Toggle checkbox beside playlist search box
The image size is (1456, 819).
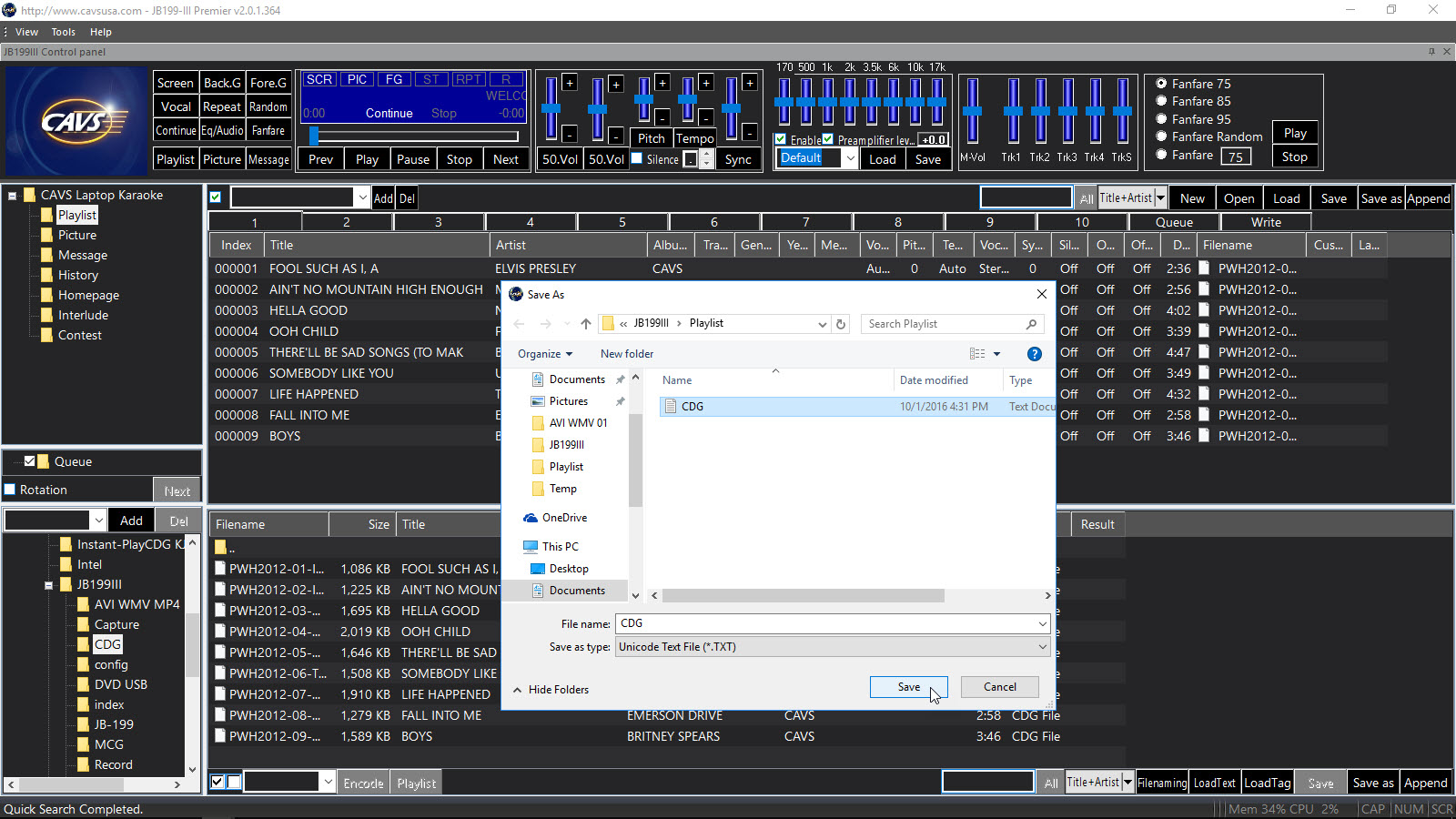216,197
